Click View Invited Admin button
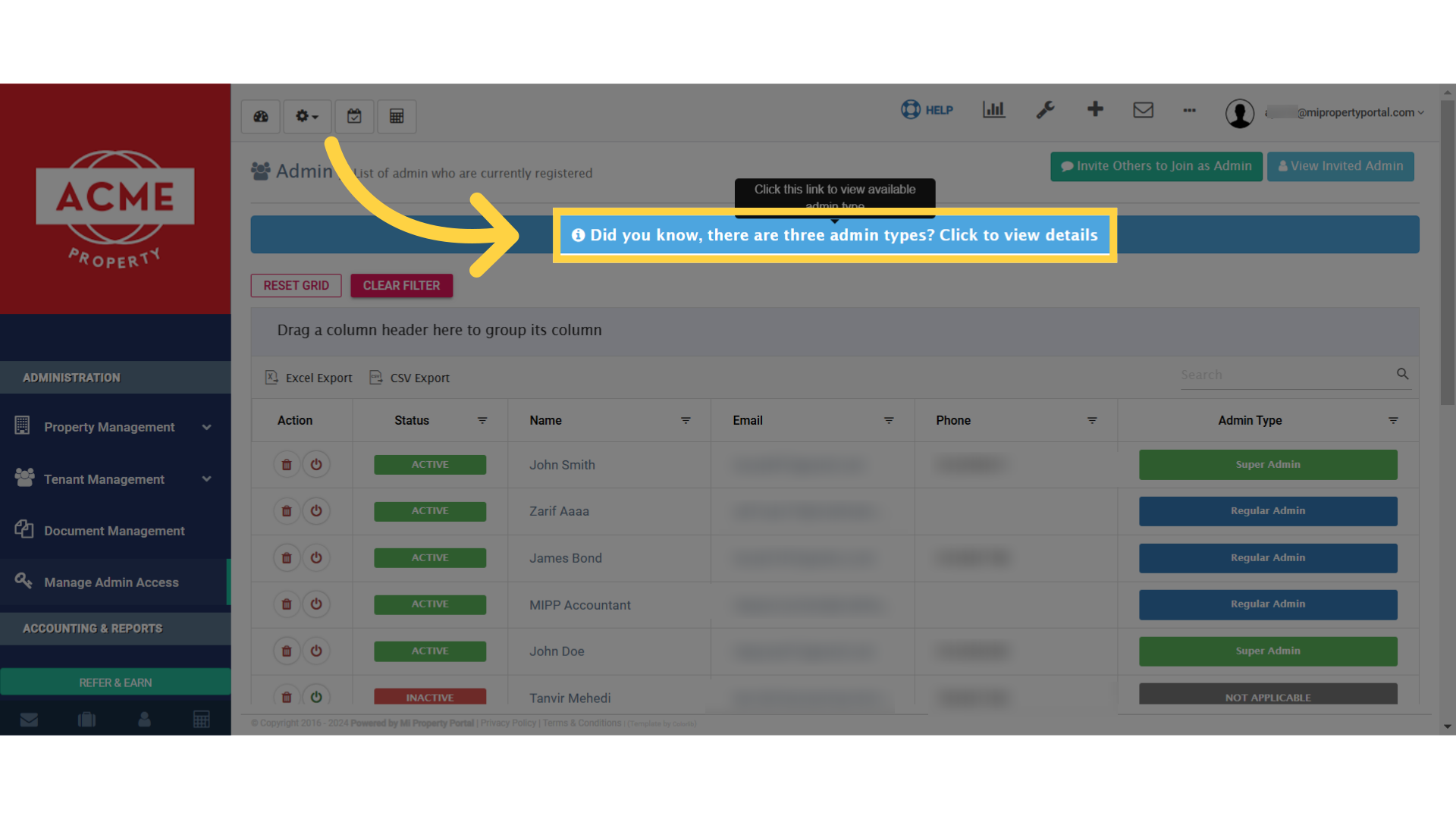This screenshot has width=1456, height=819. tap(1340, 166)
